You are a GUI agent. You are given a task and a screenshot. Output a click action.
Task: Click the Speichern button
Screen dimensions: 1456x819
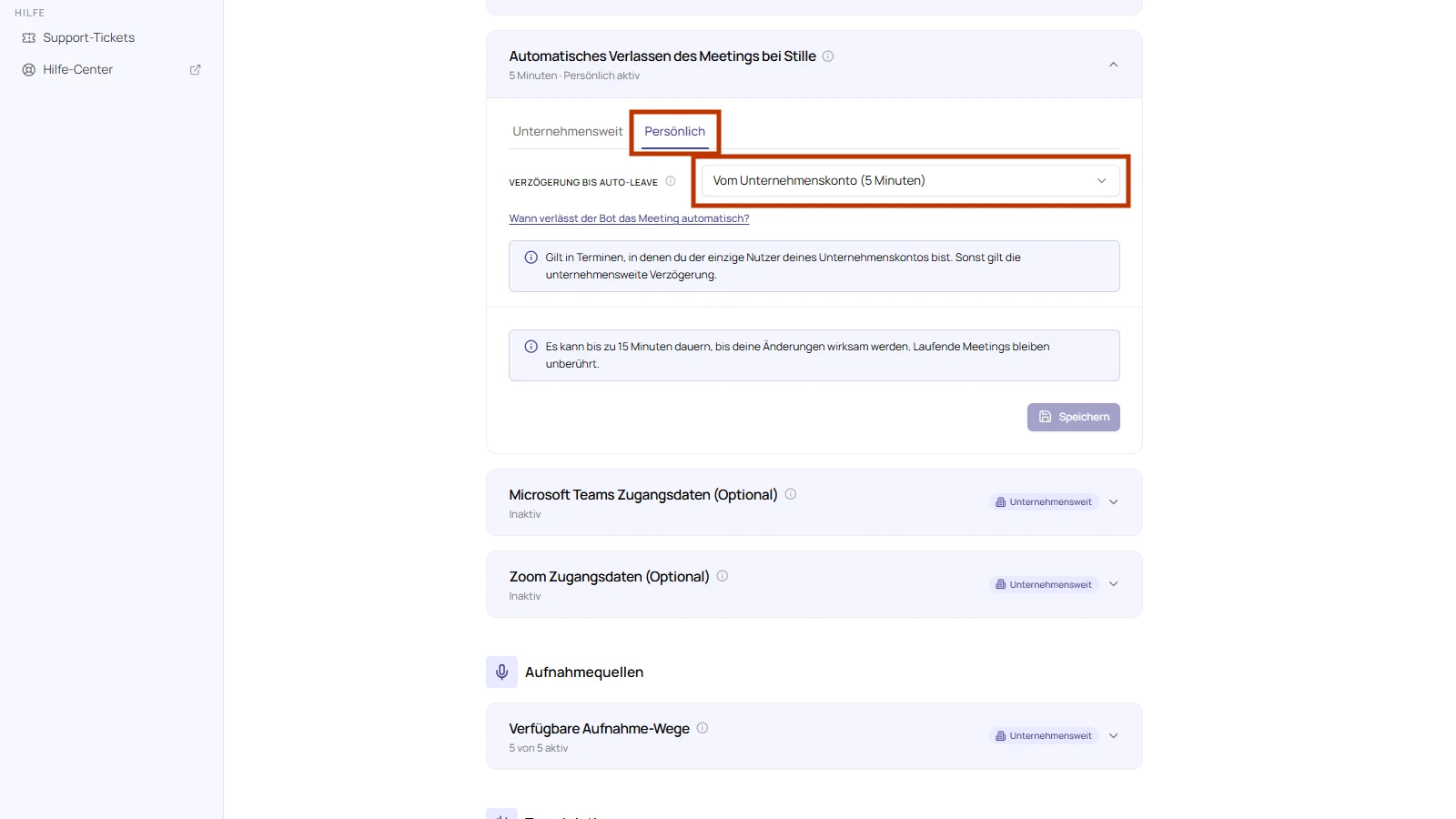[1074, 417]
